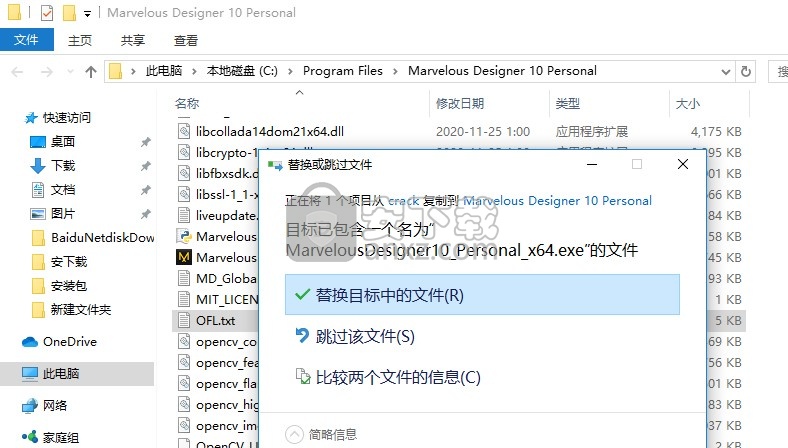Open 新建文件夹 in sidebar

click(80, 309)
